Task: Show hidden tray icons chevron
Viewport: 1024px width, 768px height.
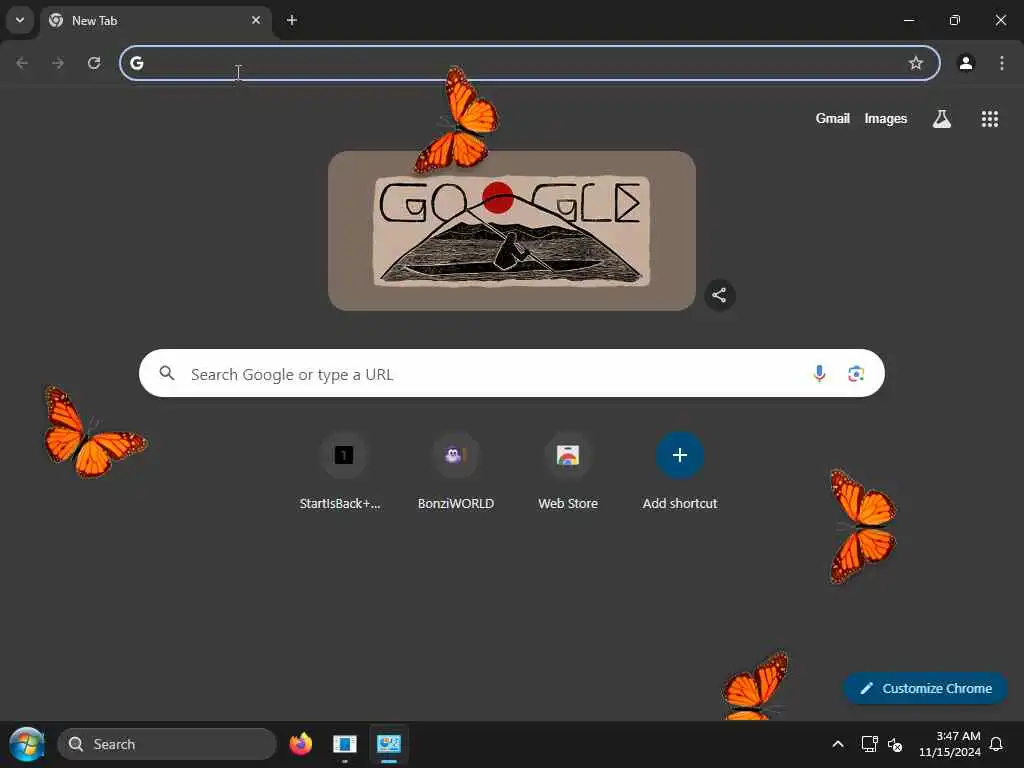Action: click(x=838, y=744)
